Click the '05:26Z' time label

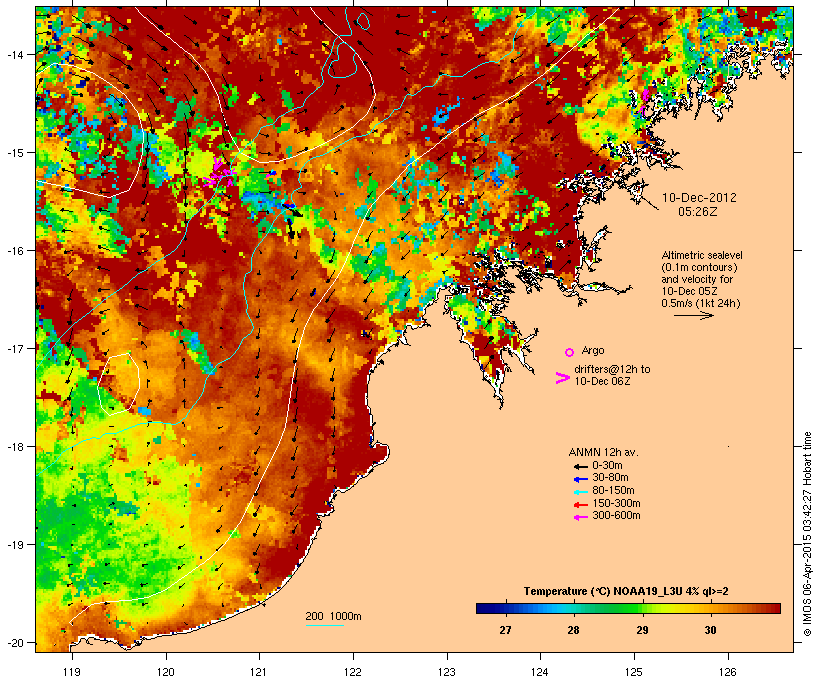(698, 212)
